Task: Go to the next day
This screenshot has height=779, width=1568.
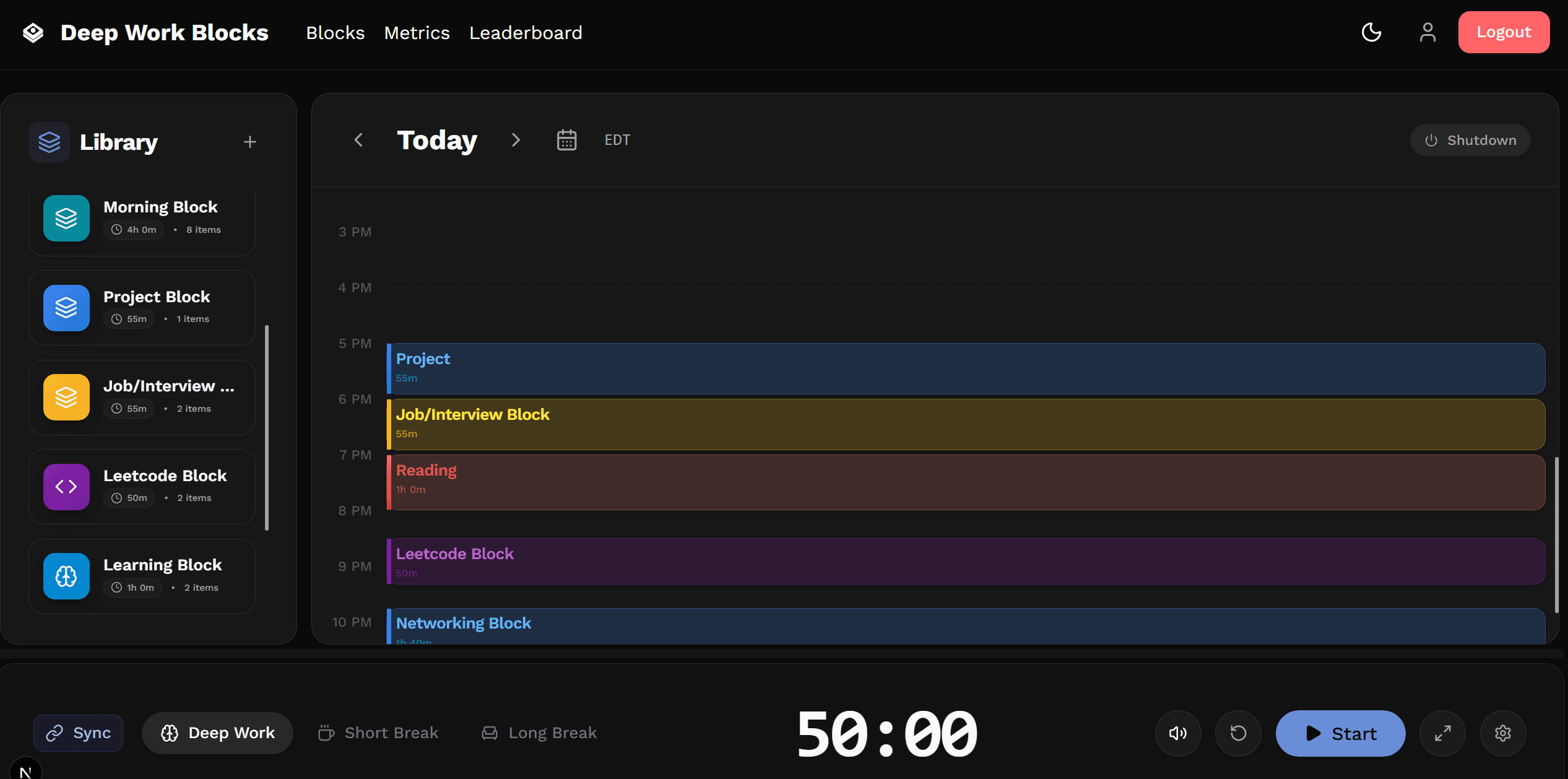Action: [516, 140]
